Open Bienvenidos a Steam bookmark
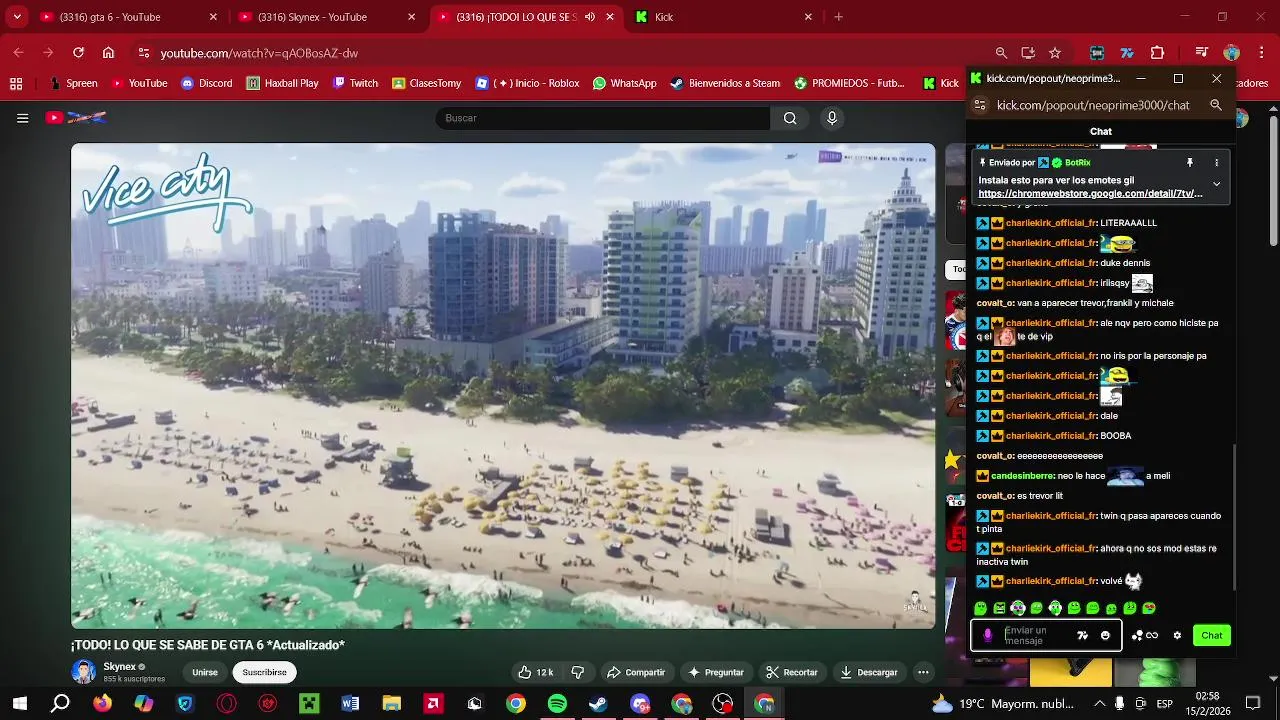 click(x=726, y=83)
